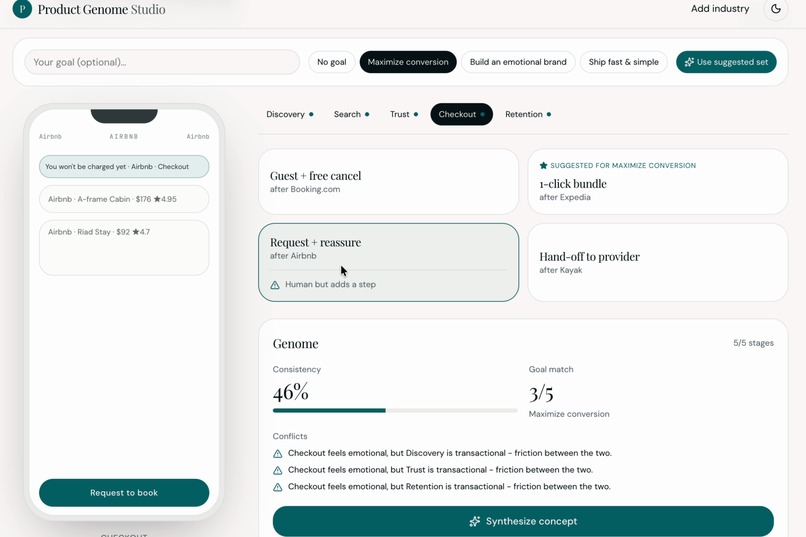Click the sparkle icon in Use suggested set
This screenshot has height=537, width=806.
[689, 62]
